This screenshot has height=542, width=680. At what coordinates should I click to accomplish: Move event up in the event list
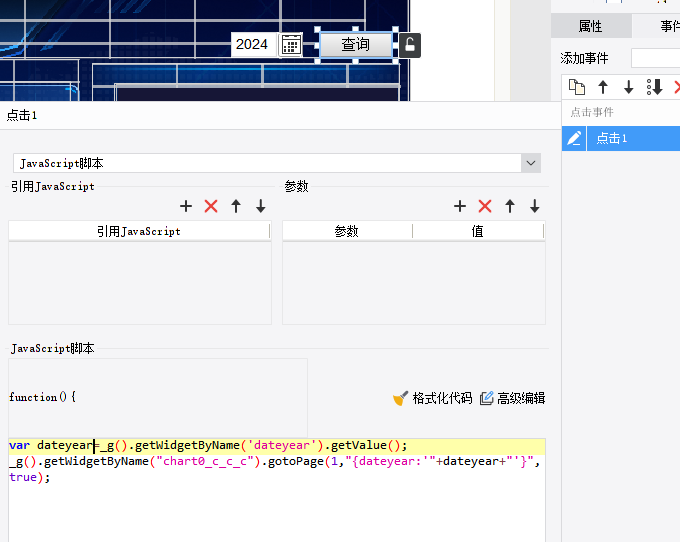[603, 87]
